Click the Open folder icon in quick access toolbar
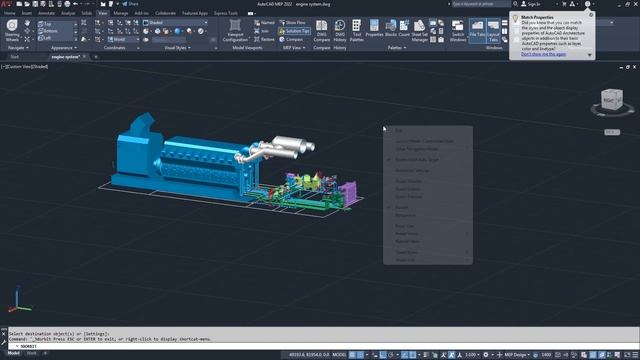The width and height of the screenshot is (640, 360). pyautogui.click(x=27, y=4)
